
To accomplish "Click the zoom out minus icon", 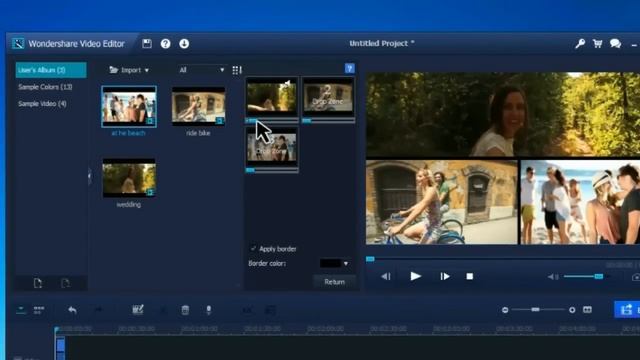I will tap(505, 310).
